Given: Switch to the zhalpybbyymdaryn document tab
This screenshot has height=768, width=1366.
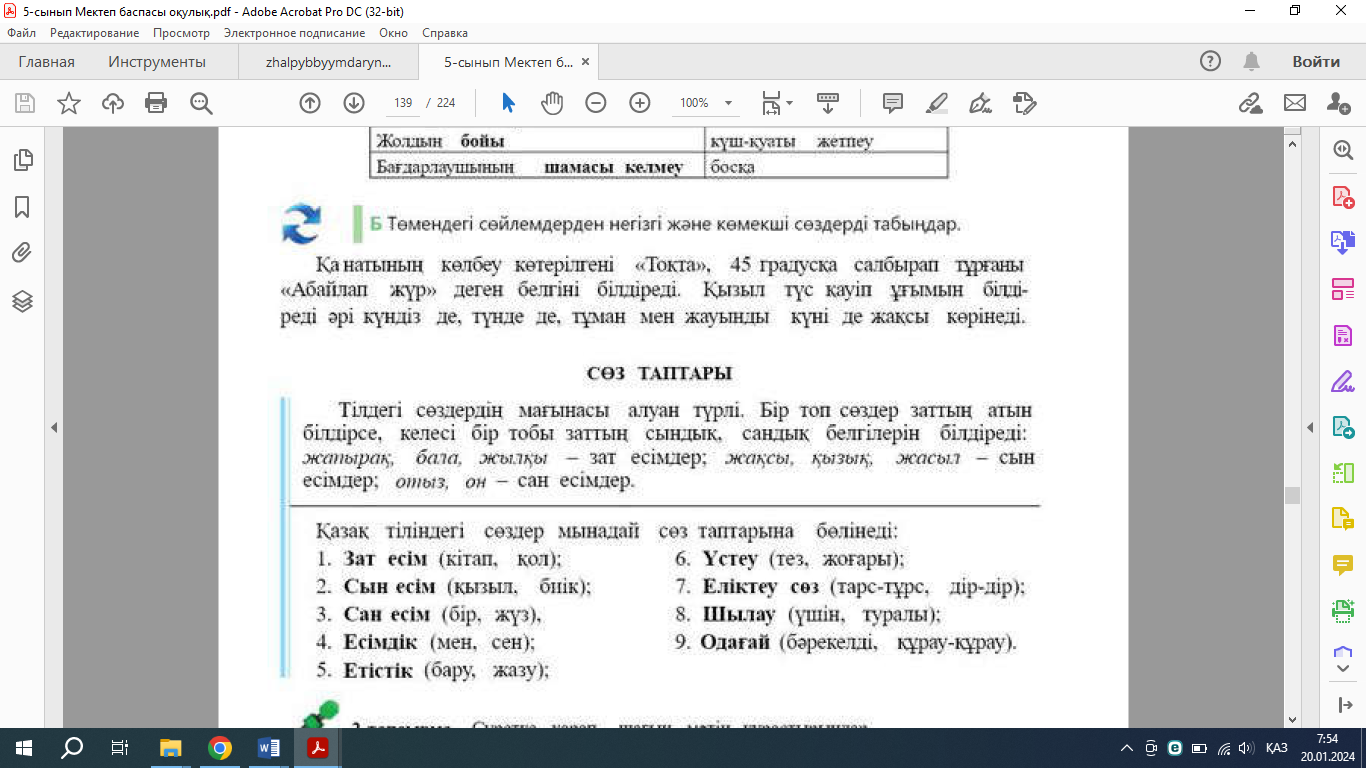Looking at the screenshot, I should click(x=329, y=62).
